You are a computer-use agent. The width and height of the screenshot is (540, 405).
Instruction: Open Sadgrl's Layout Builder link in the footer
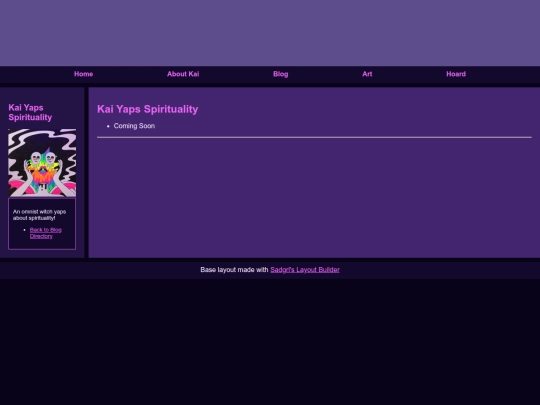305,270
